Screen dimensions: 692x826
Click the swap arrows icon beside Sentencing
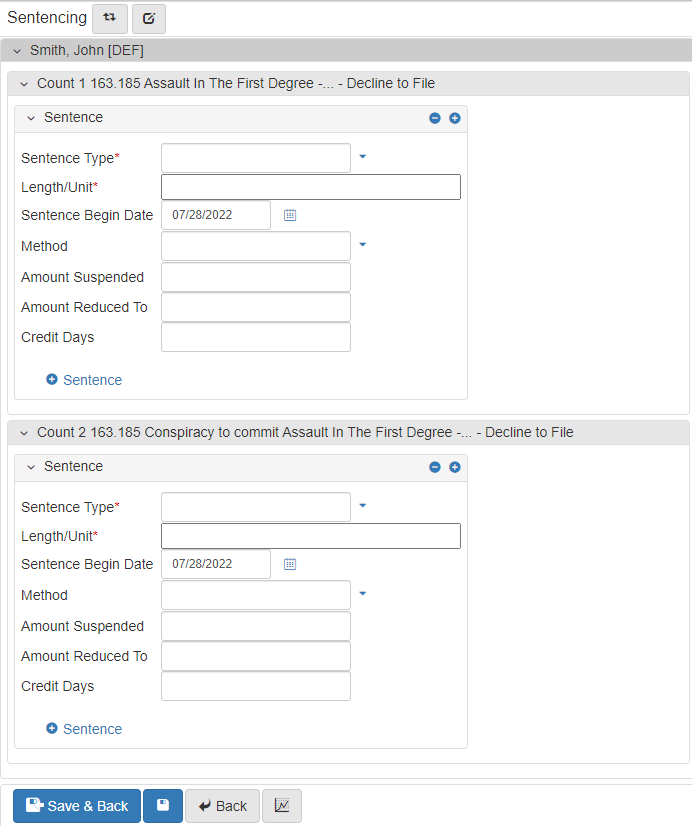click(x=109, y=18)
